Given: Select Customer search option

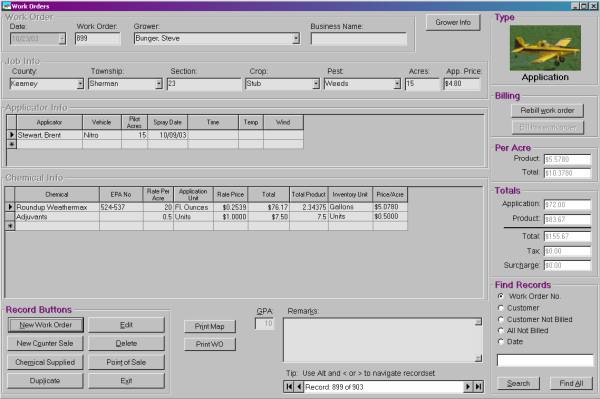Looking at the screenshot, I should coord(501,308).
